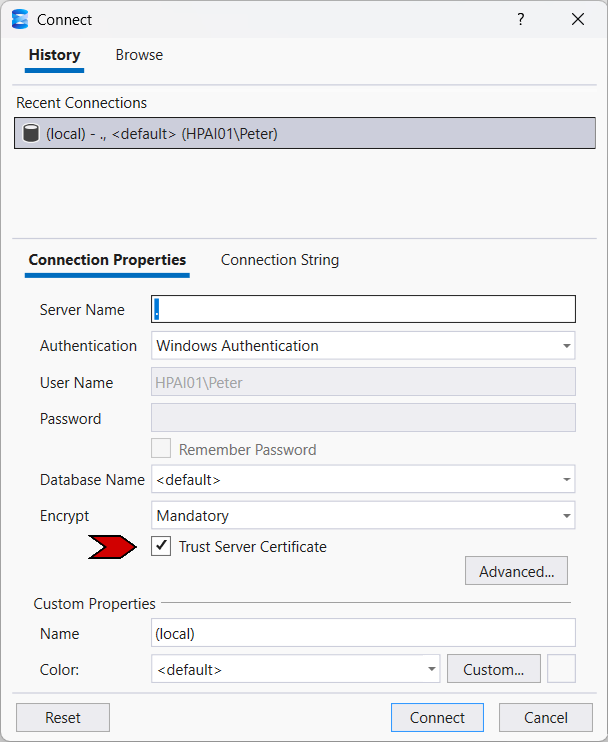Expand the Database Name dropdown
The width and height of the screenshot is (608, 742).
[x=567, y=480]
